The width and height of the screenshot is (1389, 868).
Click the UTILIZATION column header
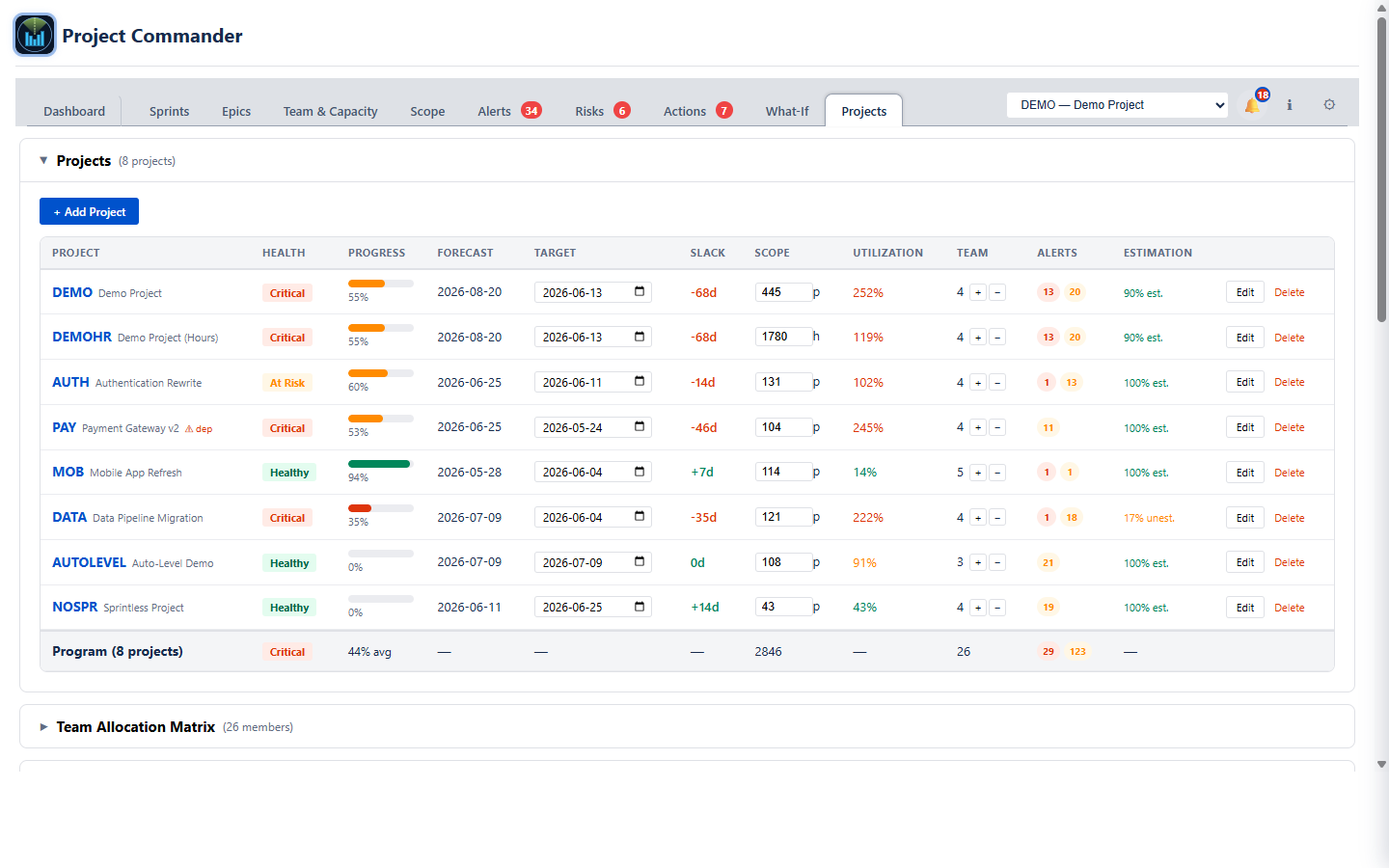coord(887,253)
